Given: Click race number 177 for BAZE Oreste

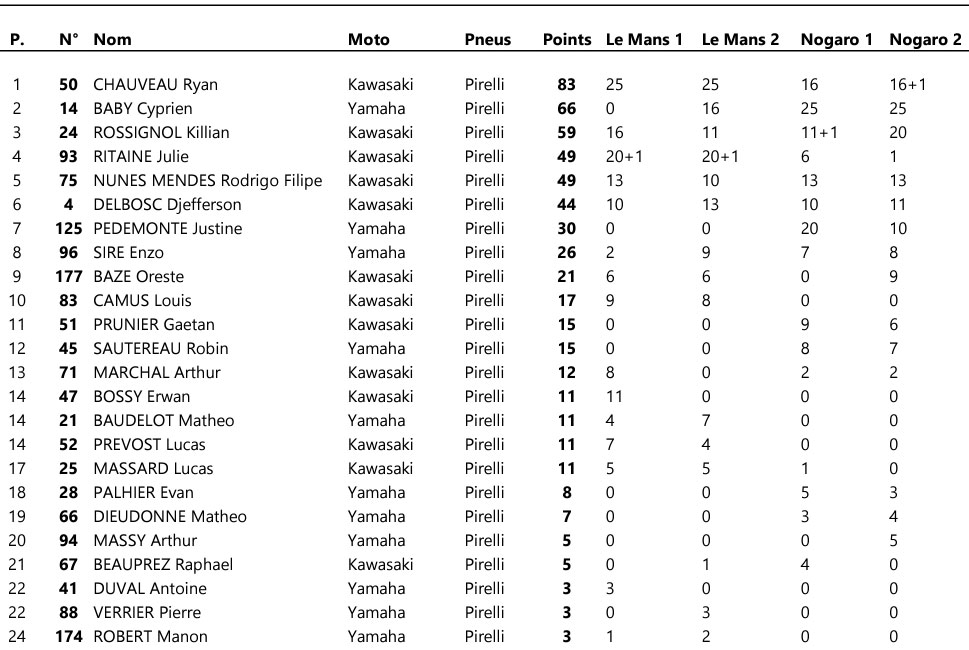Looking at the screenshot, I should (x=68, y=277).
